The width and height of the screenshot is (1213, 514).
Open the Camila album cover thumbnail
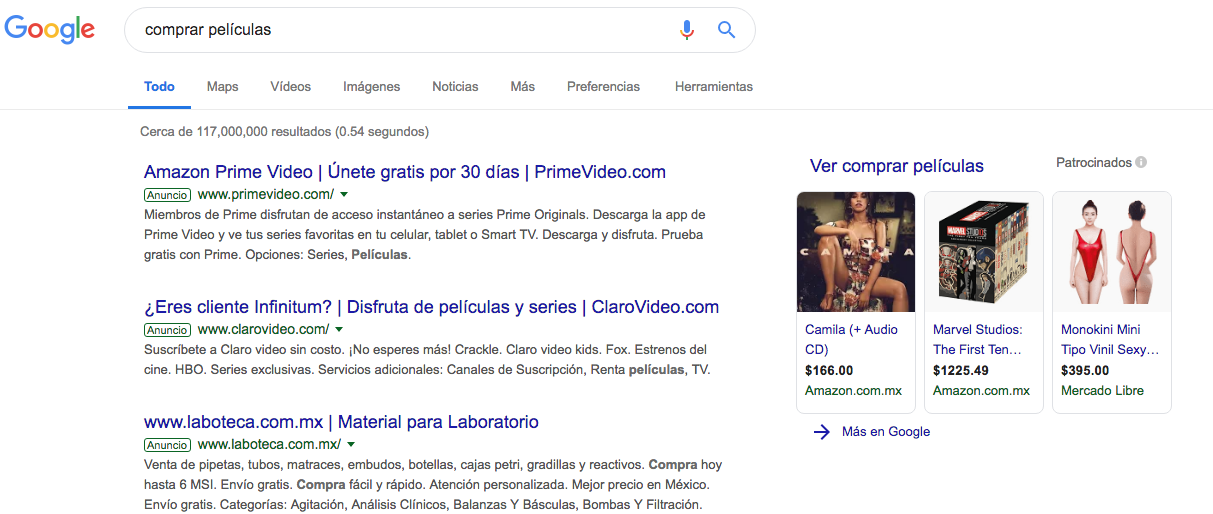[x=856, y=252]
